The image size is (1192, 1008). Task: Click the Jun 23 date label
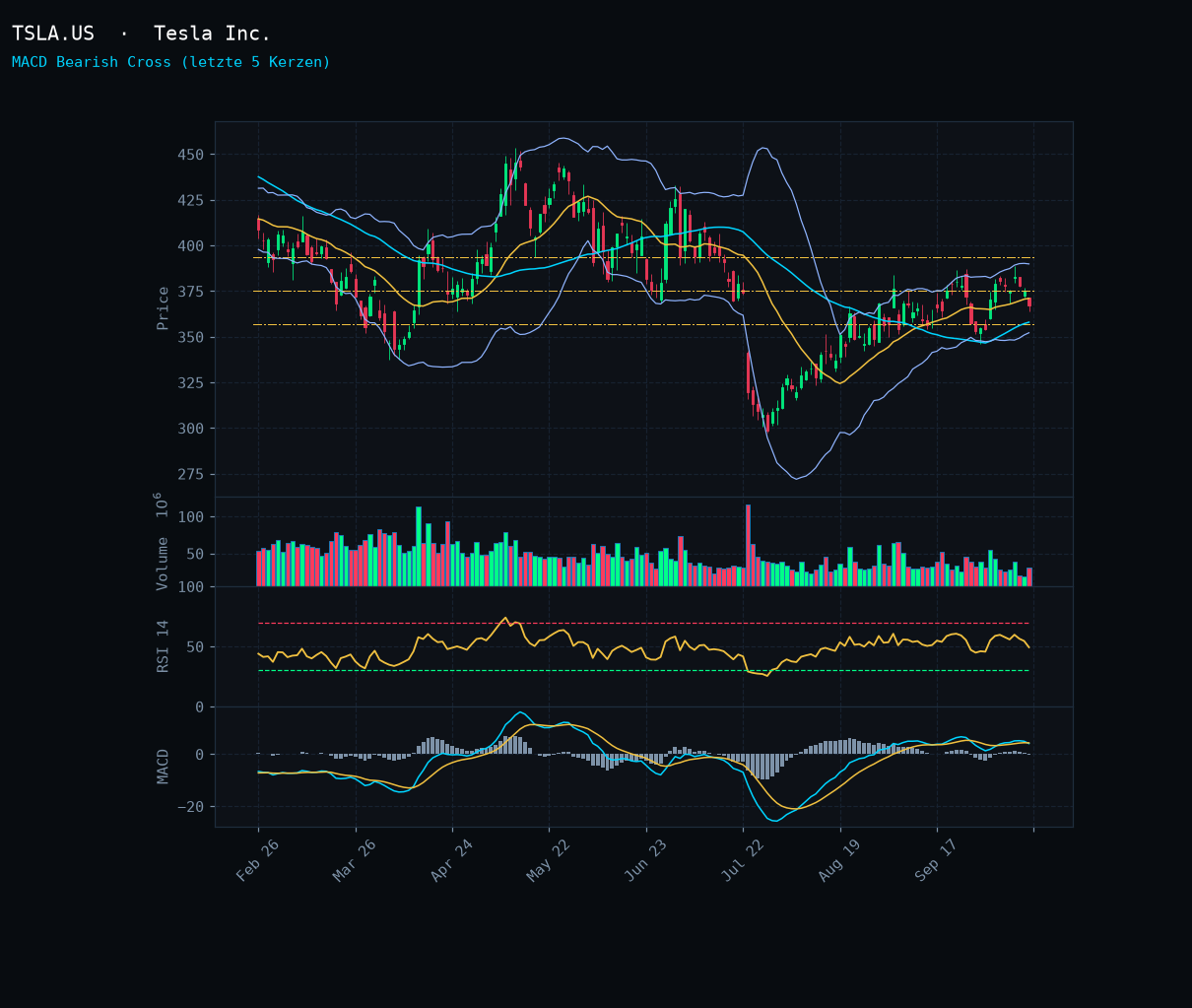(x=643, y=861)
